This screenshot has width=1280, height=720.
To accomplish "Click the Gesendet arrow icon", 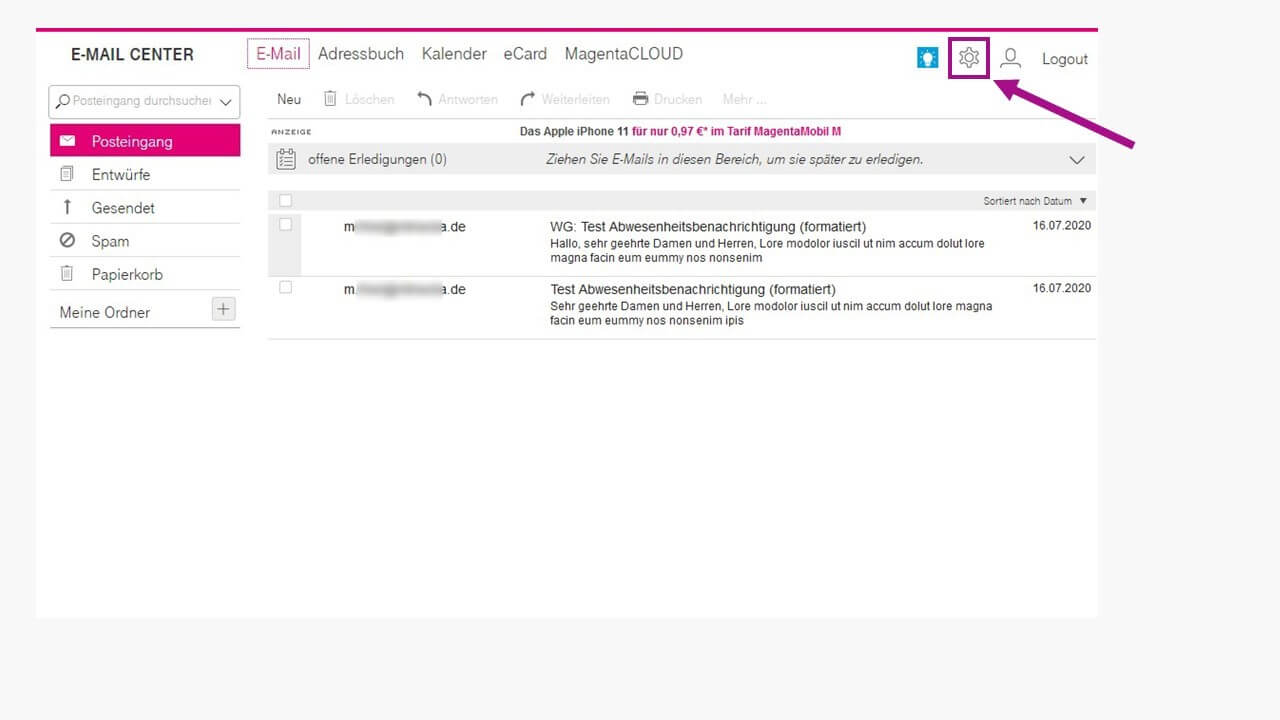I will coord(67,207).
